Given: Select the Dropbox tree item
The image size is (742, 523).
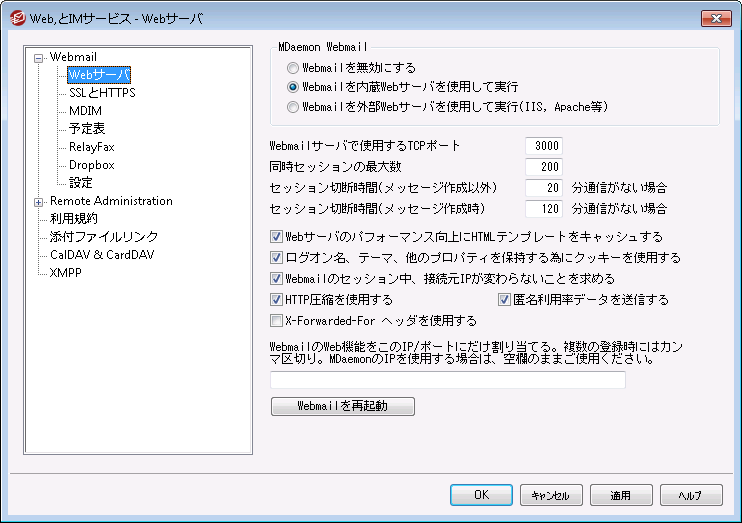Looking at the screenshot, I should [x=91, y=165].
